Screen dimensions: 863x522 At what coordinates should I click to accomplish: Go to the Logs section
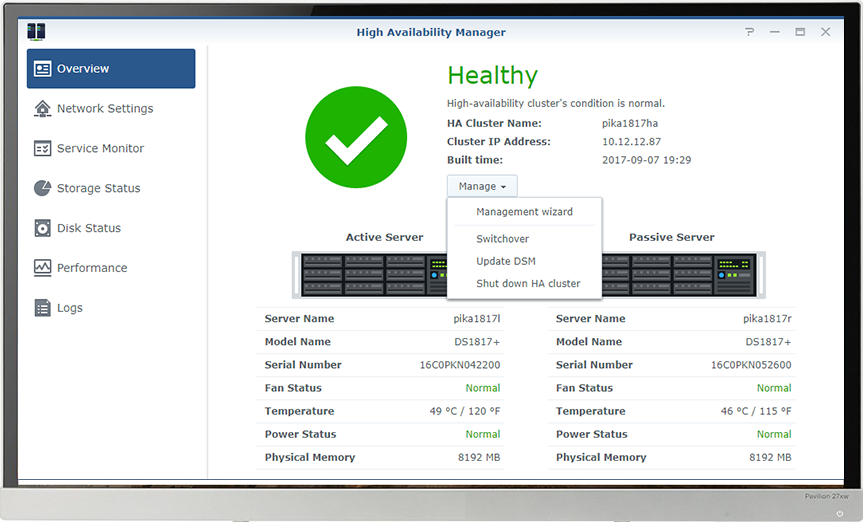[x=70, y=308]
